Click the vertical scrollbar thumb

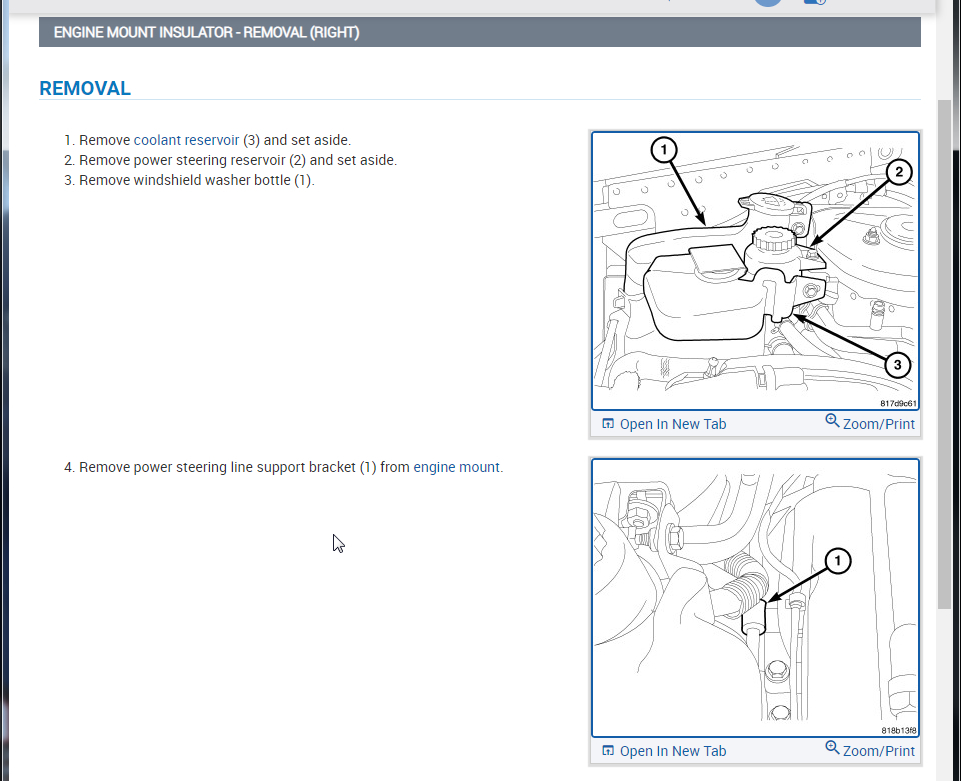click(944, 354)
